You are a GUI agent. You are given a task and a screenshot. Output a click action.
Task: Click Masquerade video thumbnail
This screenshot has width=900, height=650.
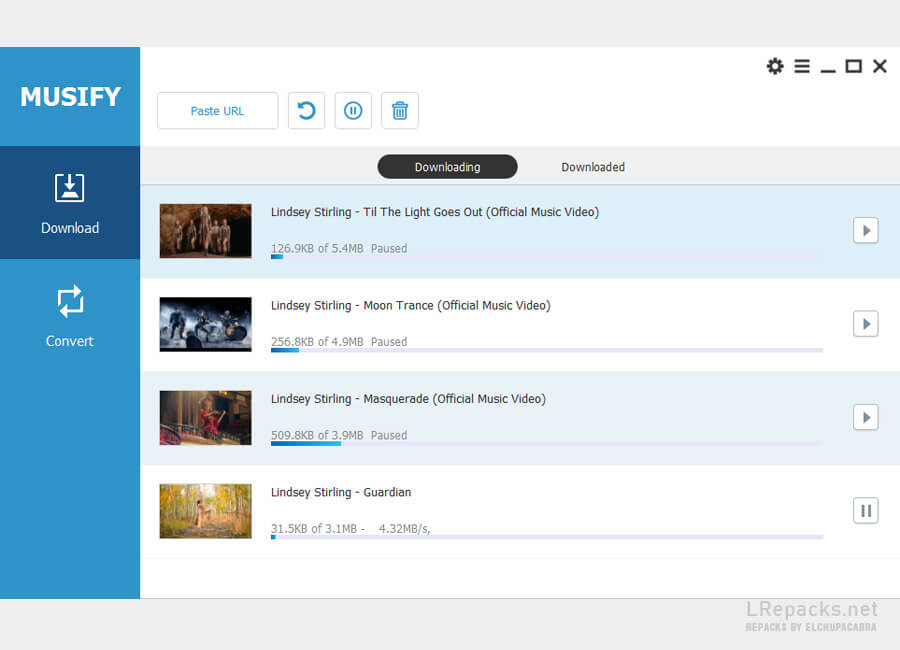(x=205, y=417)
